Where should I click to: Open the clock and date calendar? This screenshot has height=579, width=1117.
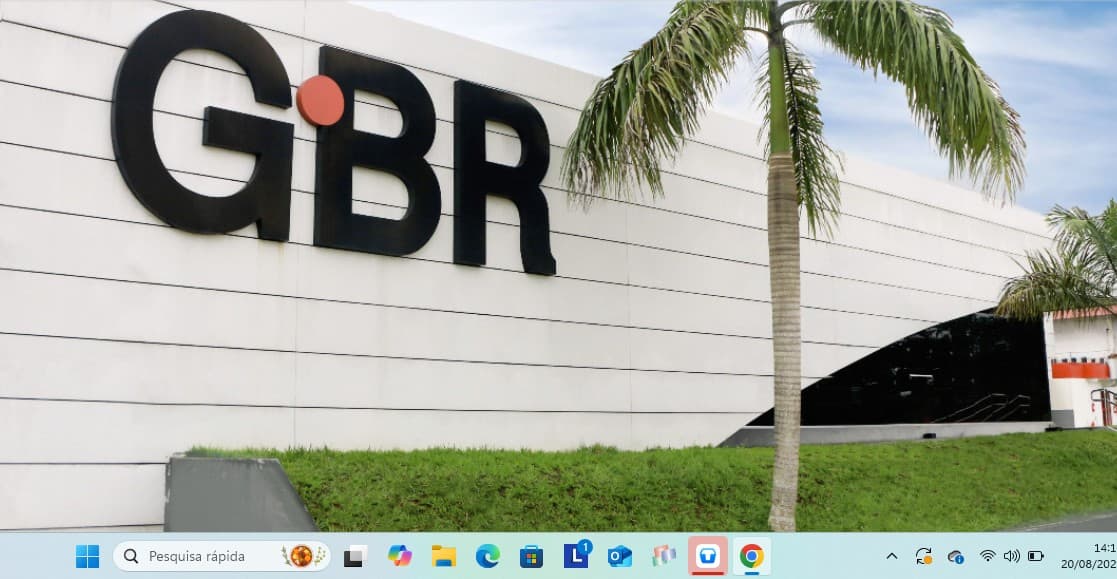(1100, 556)
